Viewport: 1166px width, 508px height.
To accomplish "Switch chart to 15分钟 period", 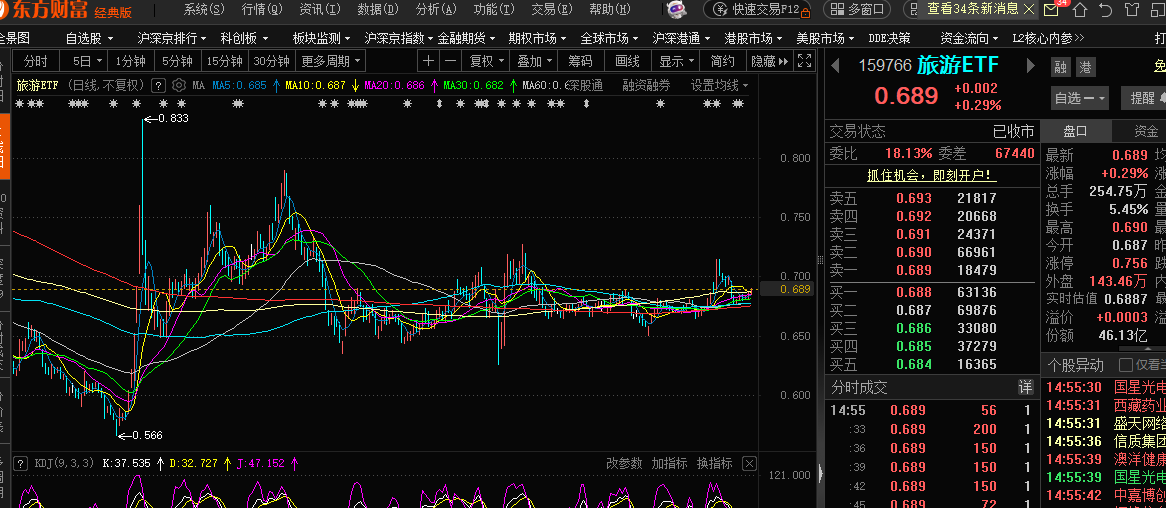I will (225, 61).
